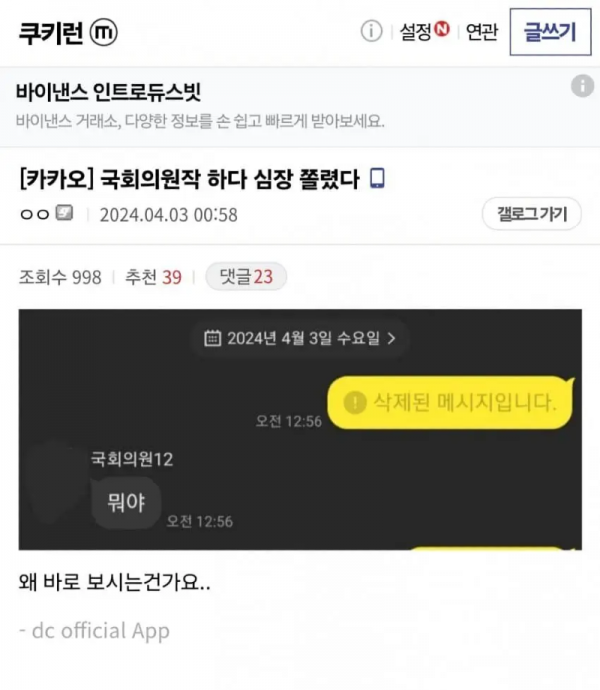Click the 갤로그가기 button

532,214
